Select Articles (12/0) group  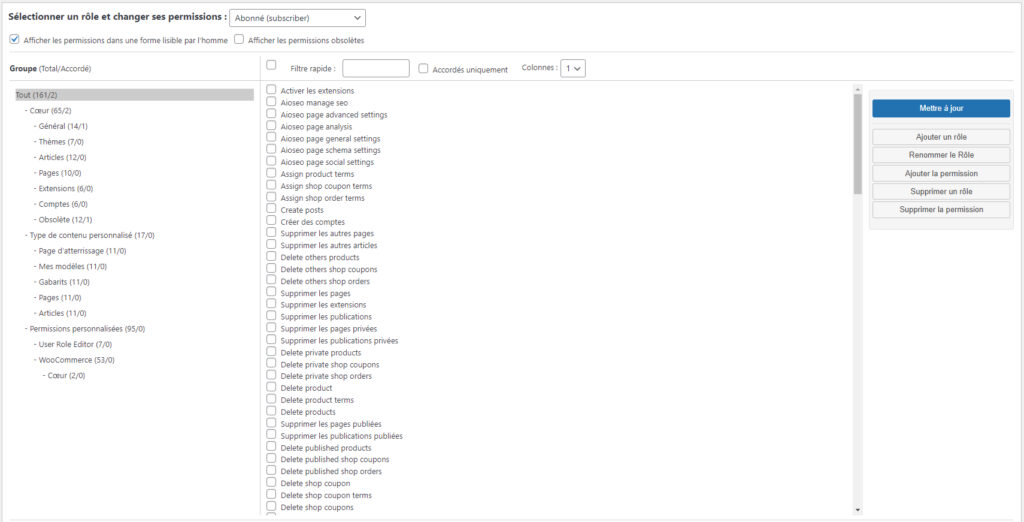63,157
